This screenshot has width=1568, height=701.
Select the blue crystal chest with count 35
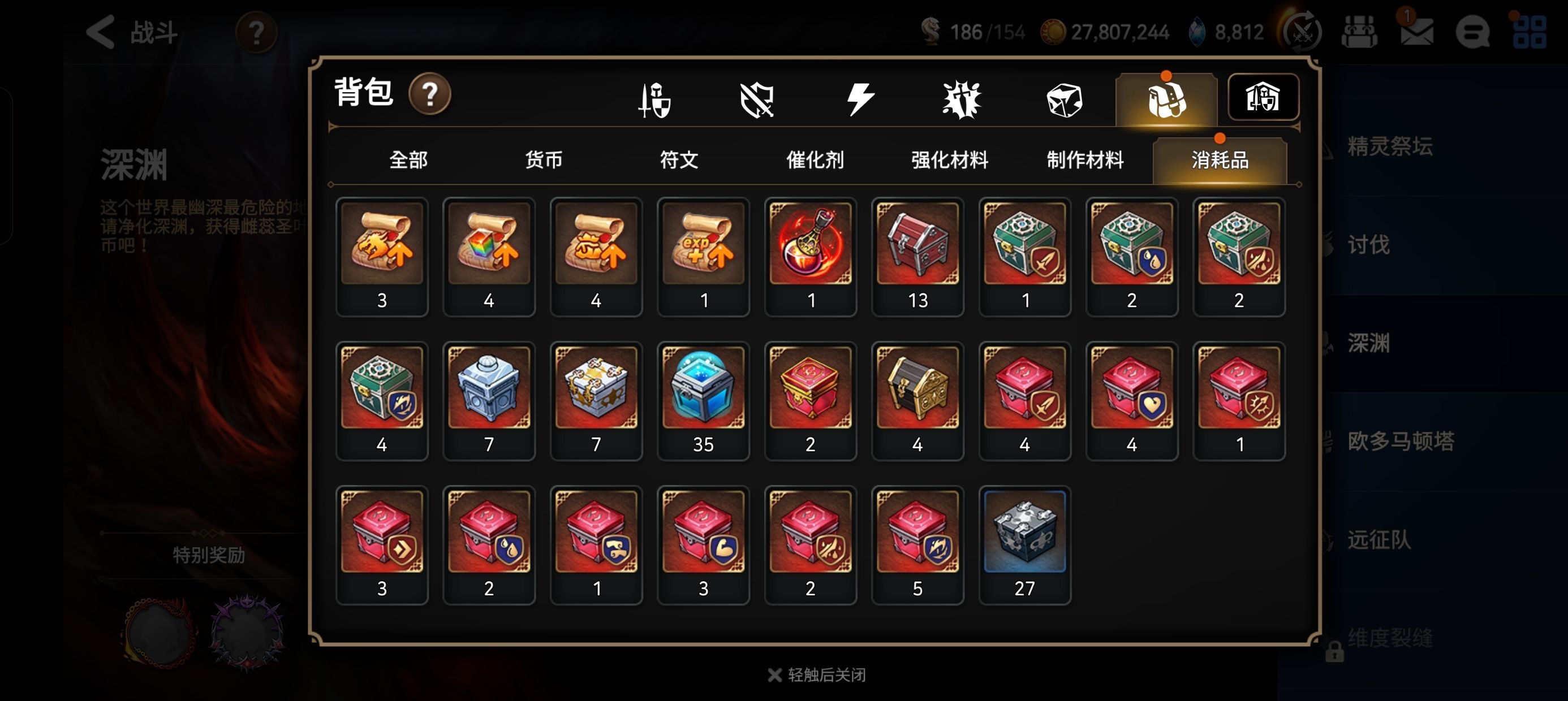703,401
